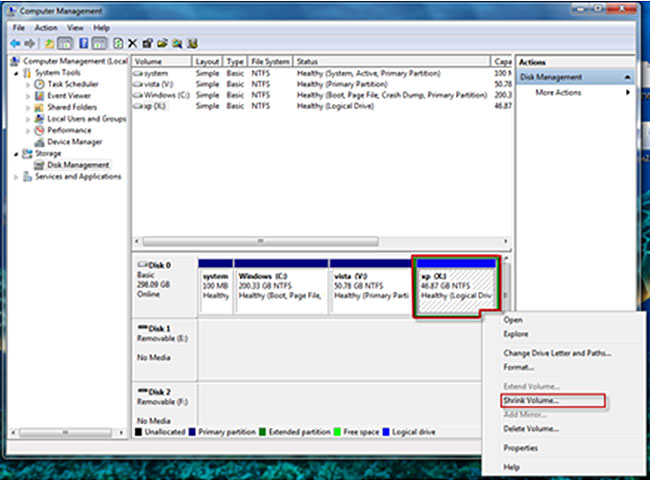Open Device Manager from the tree
This screenshot has height=481, width=650.
tap(74, 142)
